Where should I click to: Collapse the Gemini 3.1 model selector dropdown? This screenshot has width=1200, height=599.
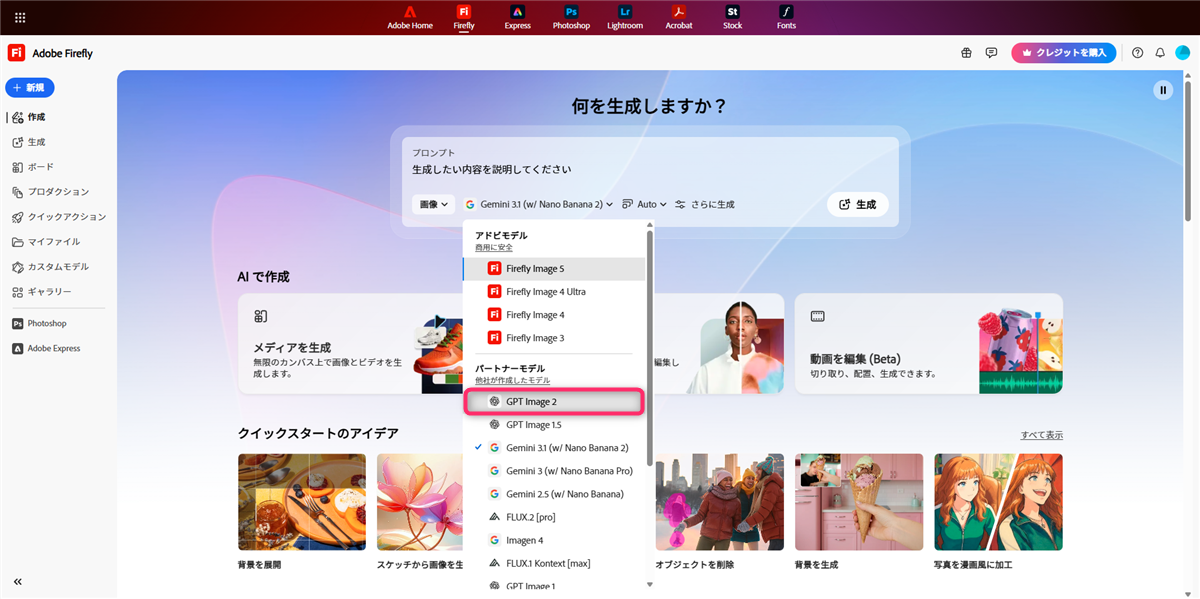[x=540, y=204]
